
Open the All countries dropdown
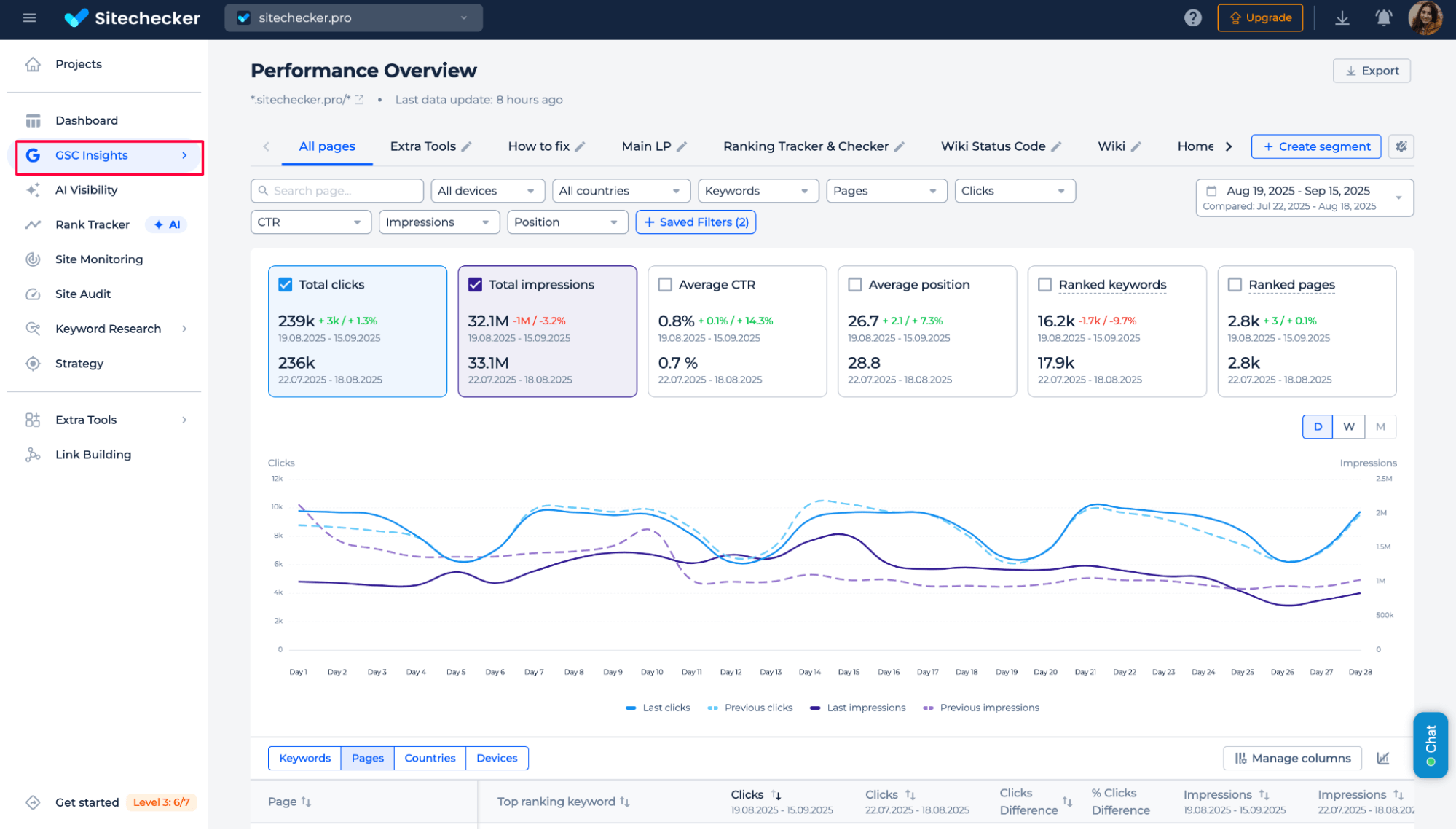coord(621,191)
